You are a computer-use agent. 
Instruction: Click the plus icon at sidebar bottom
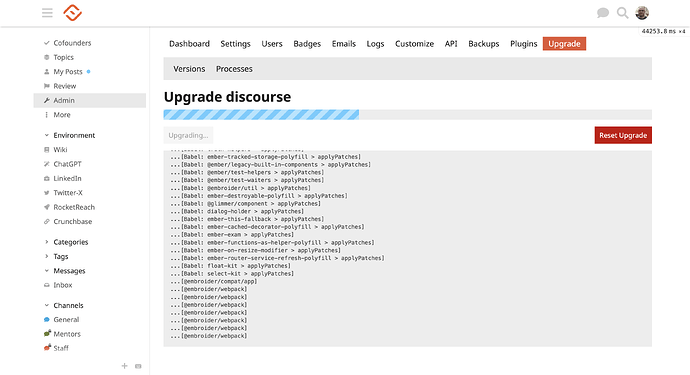click(x=125, y=366)
